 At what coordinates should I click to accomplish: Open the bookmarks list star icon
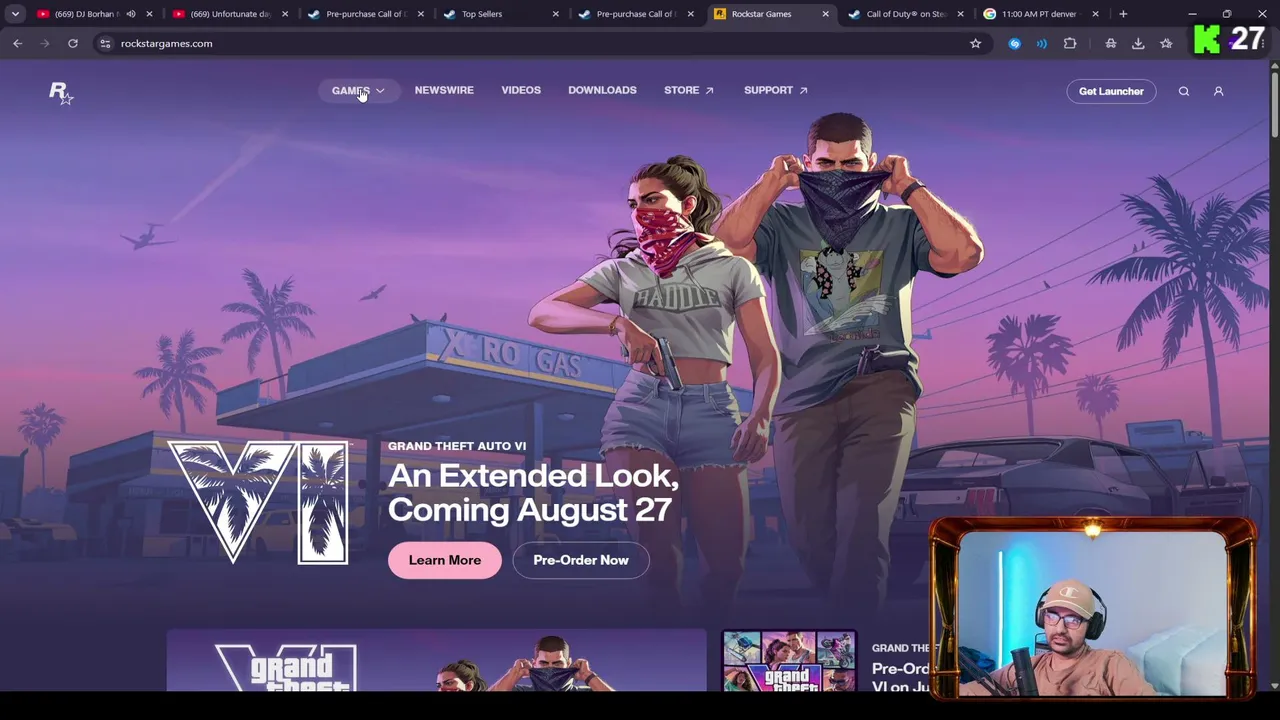[x=1166, y=43]
